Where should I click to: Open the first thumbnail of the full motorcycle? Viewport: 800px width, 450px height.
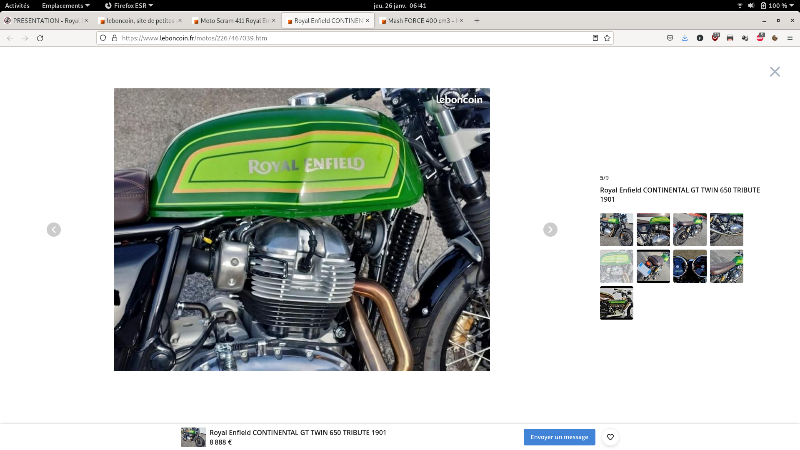point(616,230)
